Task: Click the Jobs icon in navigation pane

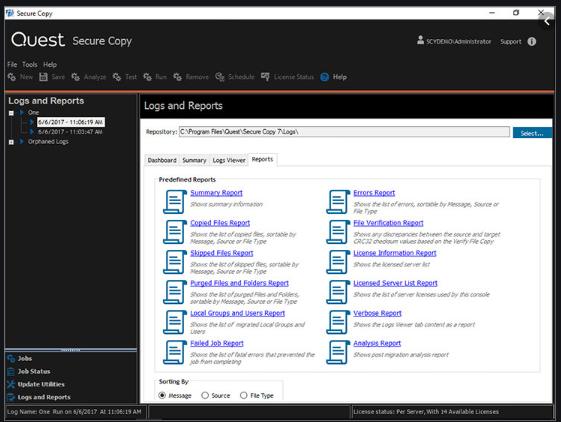Action: coord(11,359)
